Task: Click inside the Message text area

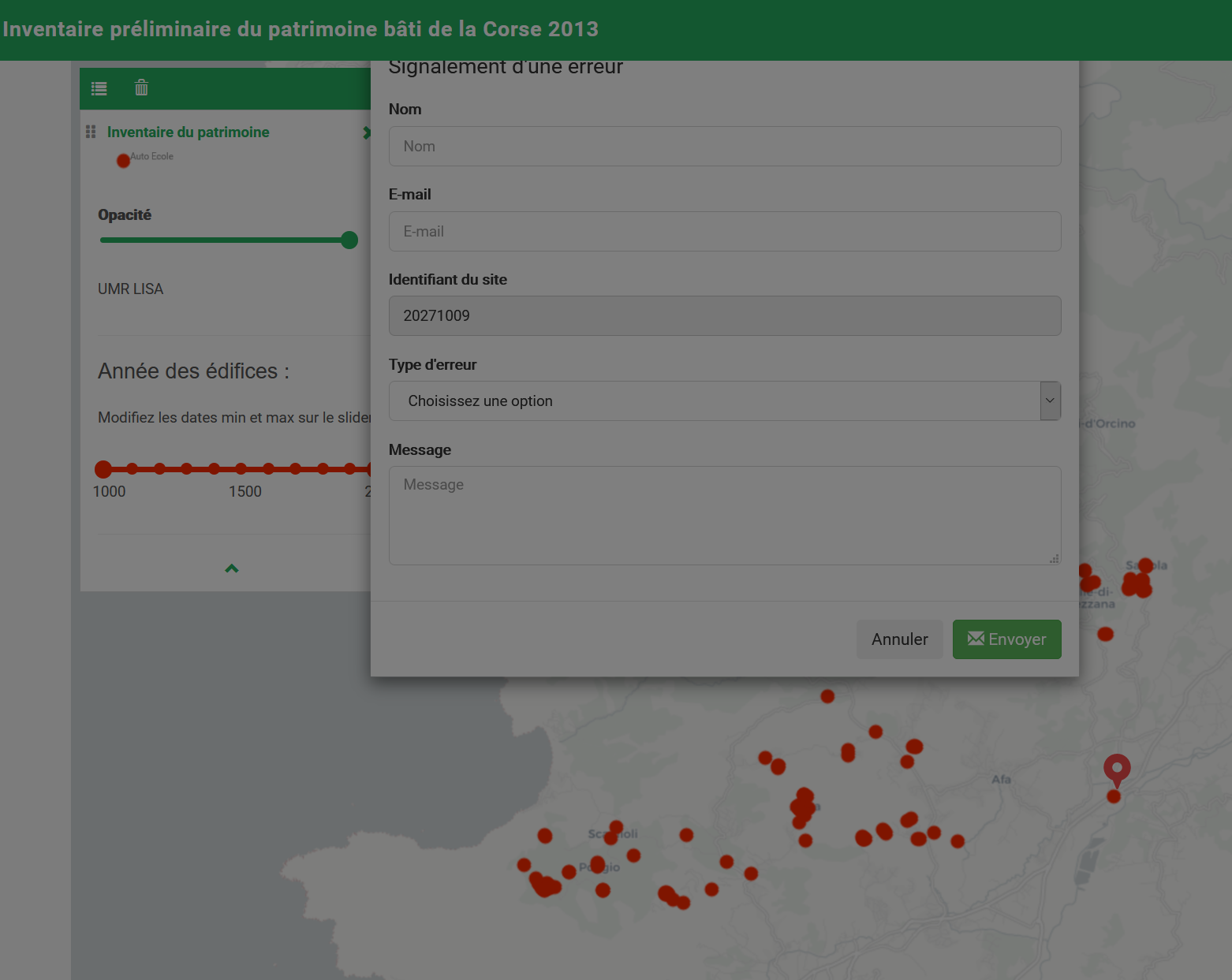Action: coord(724,515)
